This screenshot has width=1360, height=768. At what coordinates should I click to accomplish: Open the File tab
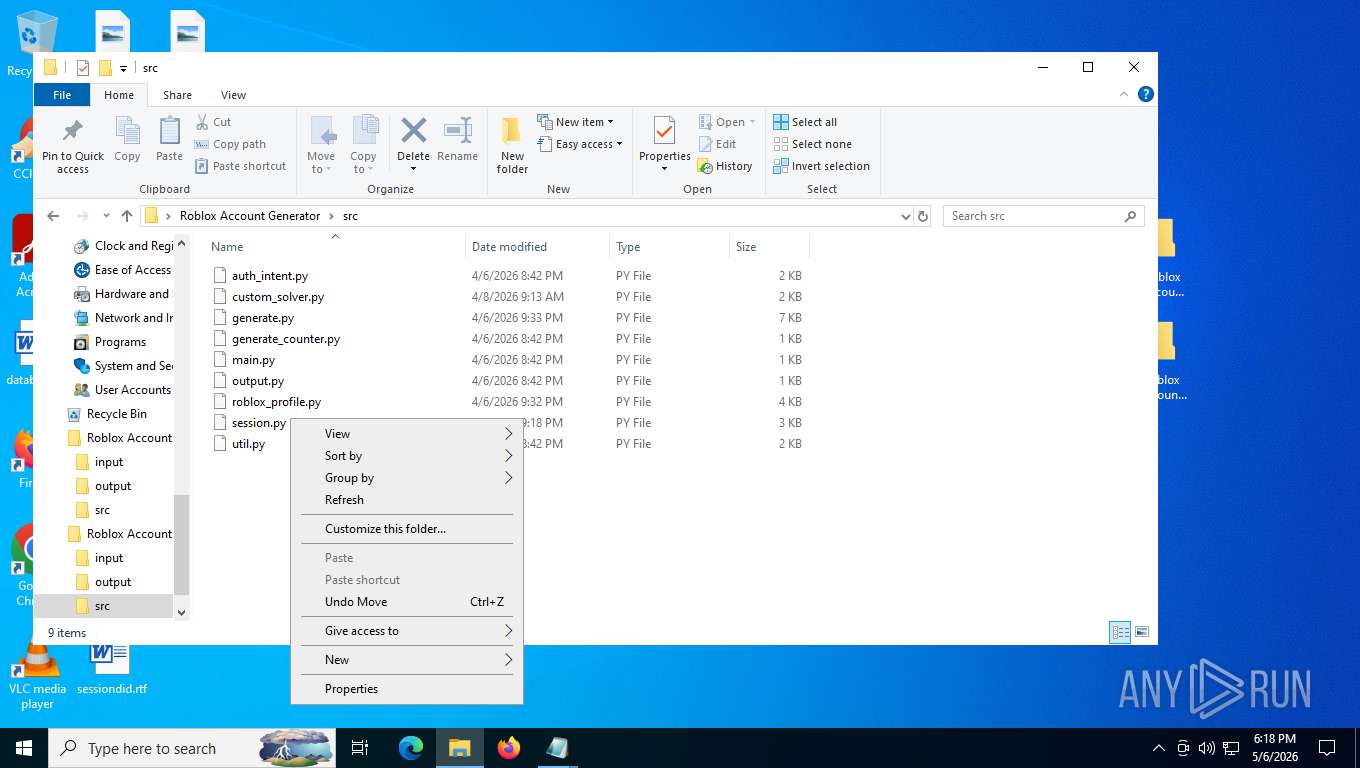coord(62,95)
